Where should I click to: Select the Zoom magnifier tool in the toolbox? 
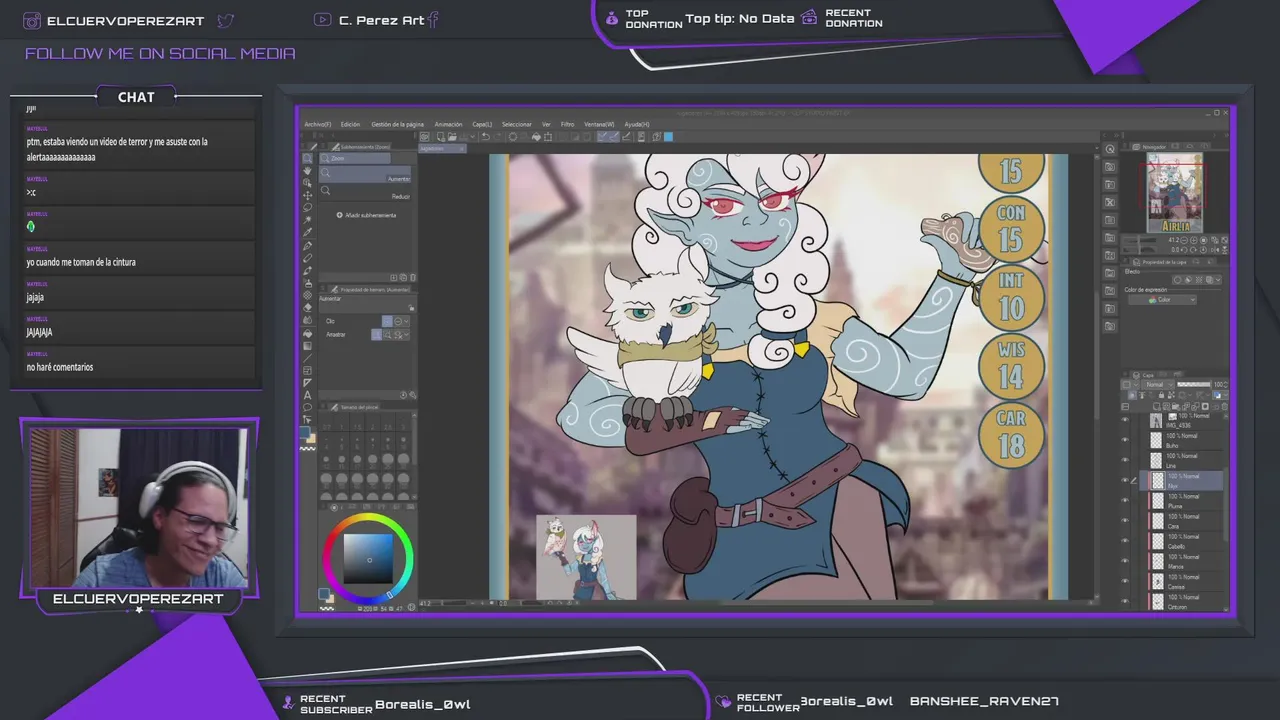307,158
